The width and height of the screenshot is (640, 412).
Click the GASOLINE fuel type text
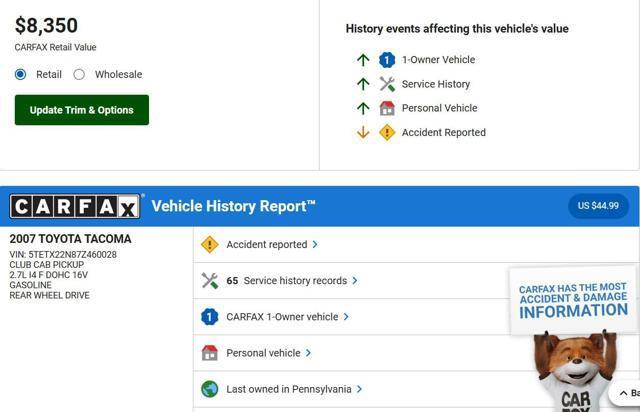coord(31,285)
